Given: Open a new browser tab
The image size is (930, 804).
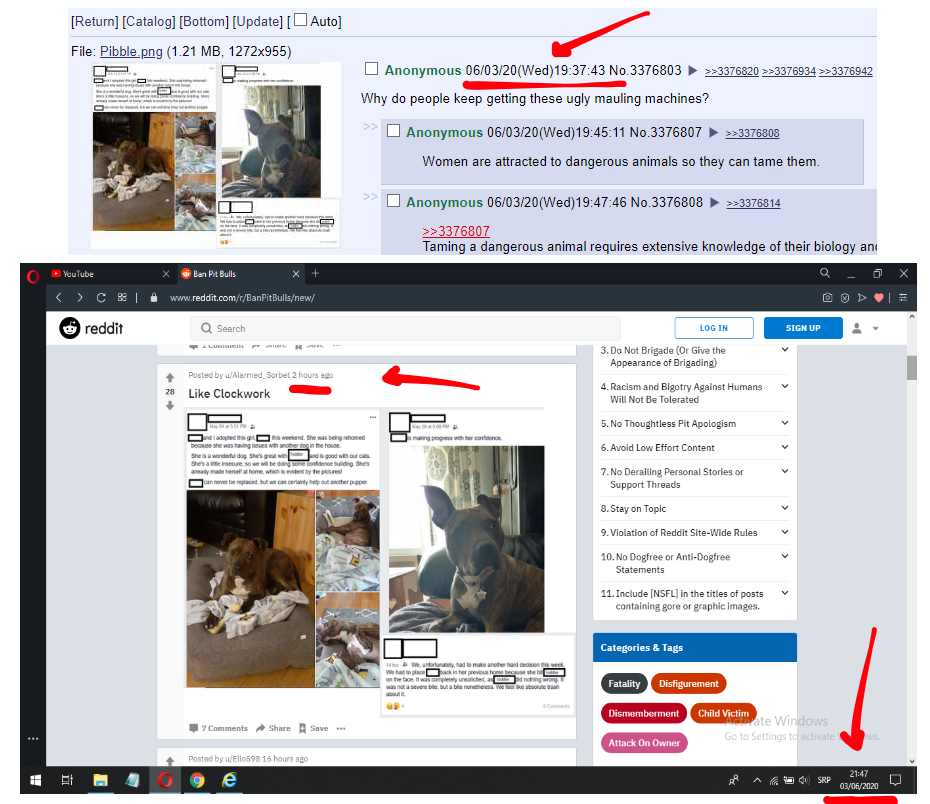Looking at the screenshot, I should pyautogui.click(x=316, y=273).
